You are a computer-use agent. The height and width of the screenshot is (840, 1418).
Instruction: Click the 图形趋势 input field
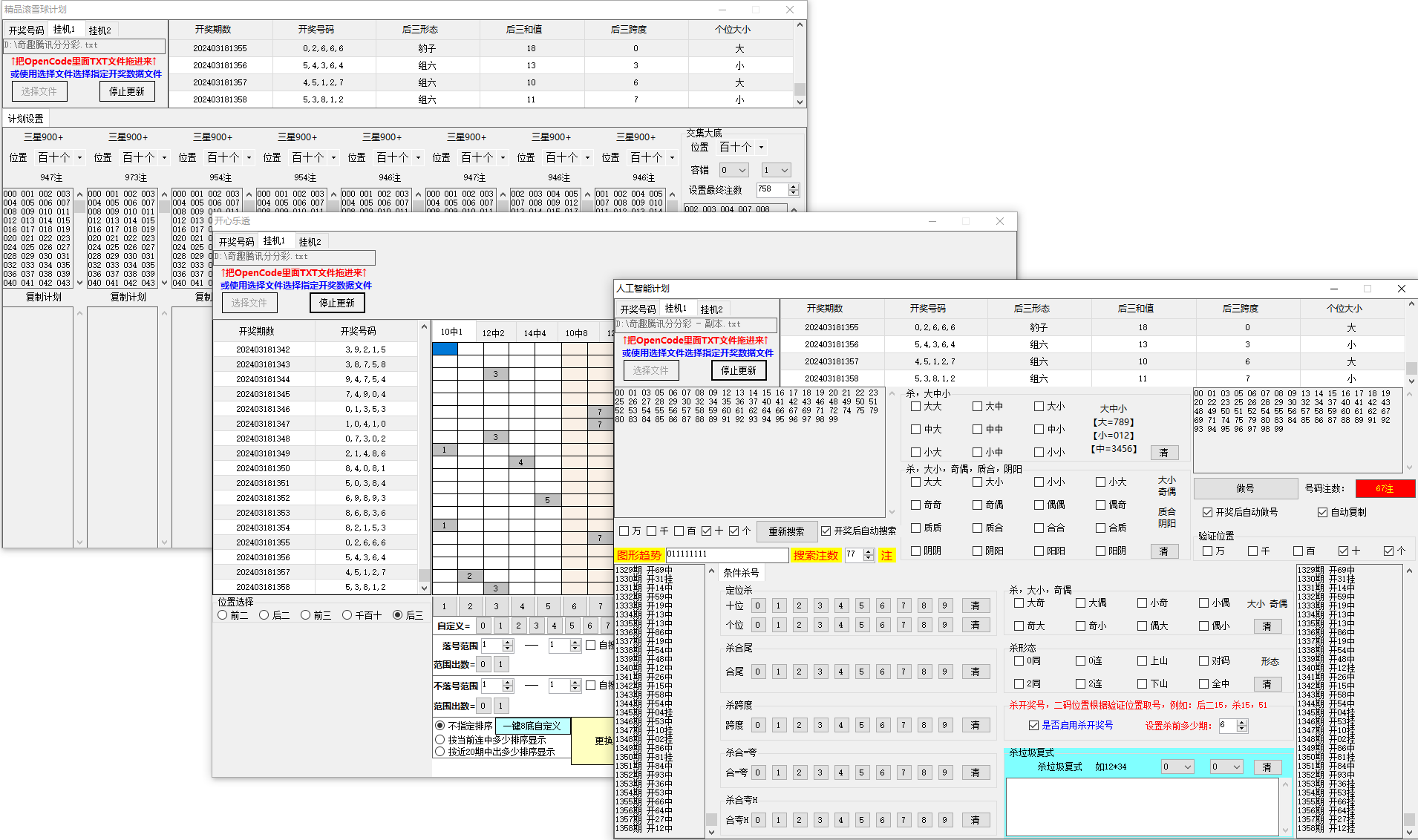(726, 554)
